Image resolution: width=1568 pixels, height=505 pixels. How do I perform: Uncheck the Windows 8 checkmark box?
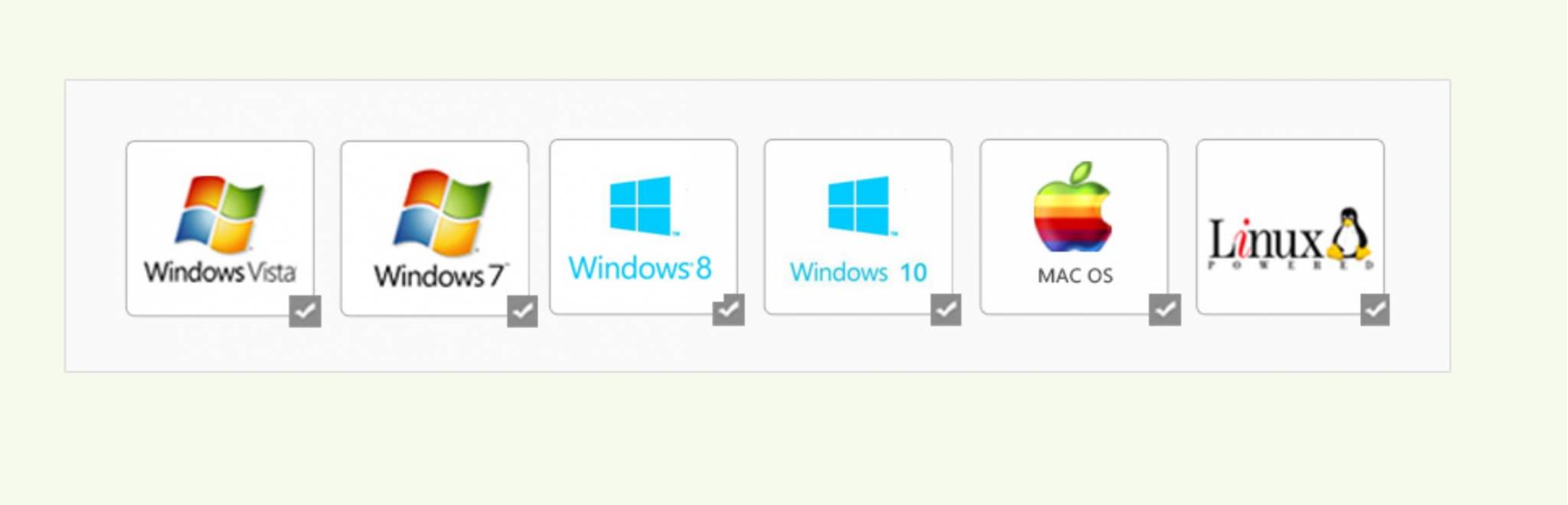click(x=728, y=309)
